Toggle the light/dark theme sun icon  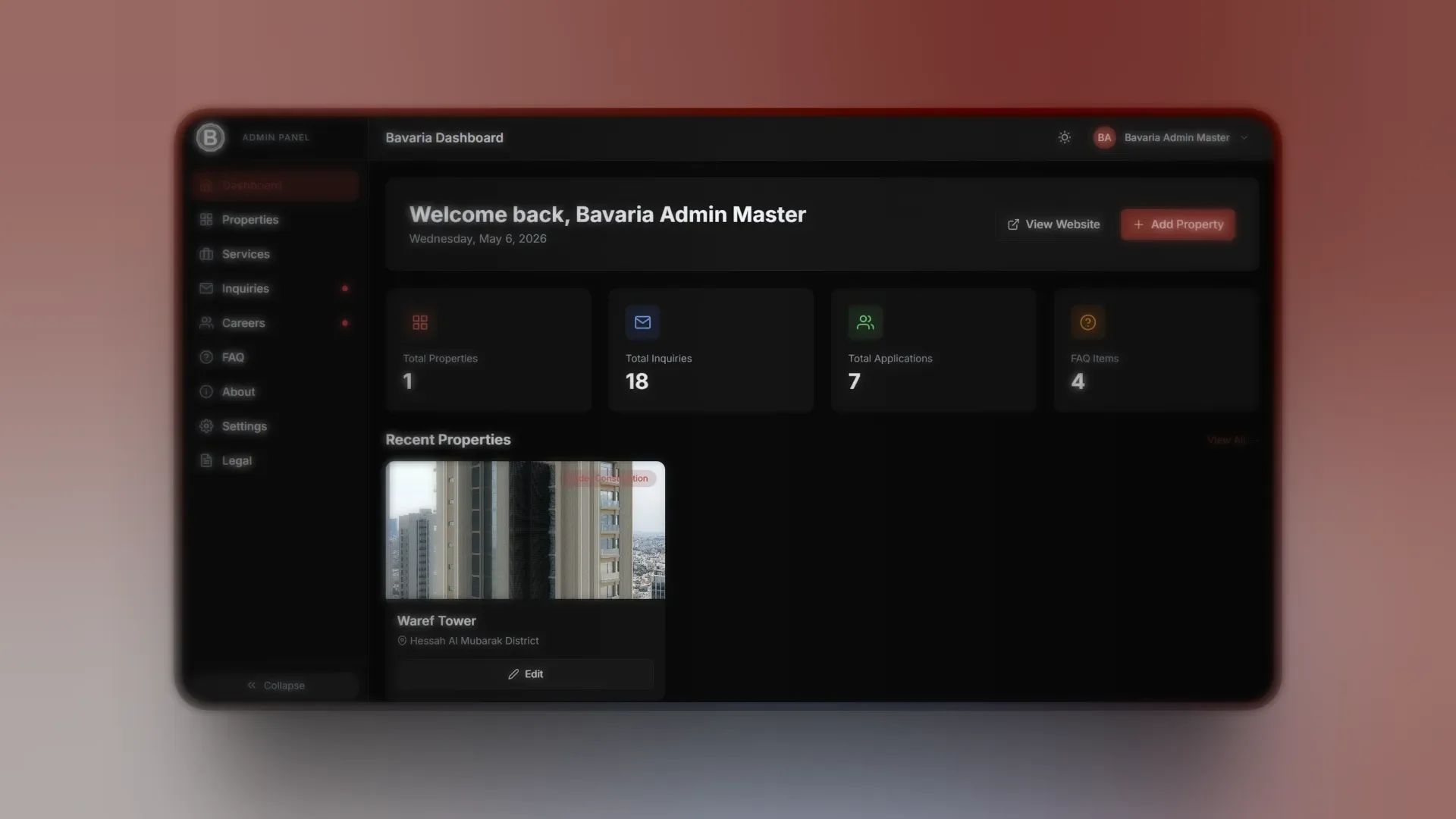[x=1064, y=137]
